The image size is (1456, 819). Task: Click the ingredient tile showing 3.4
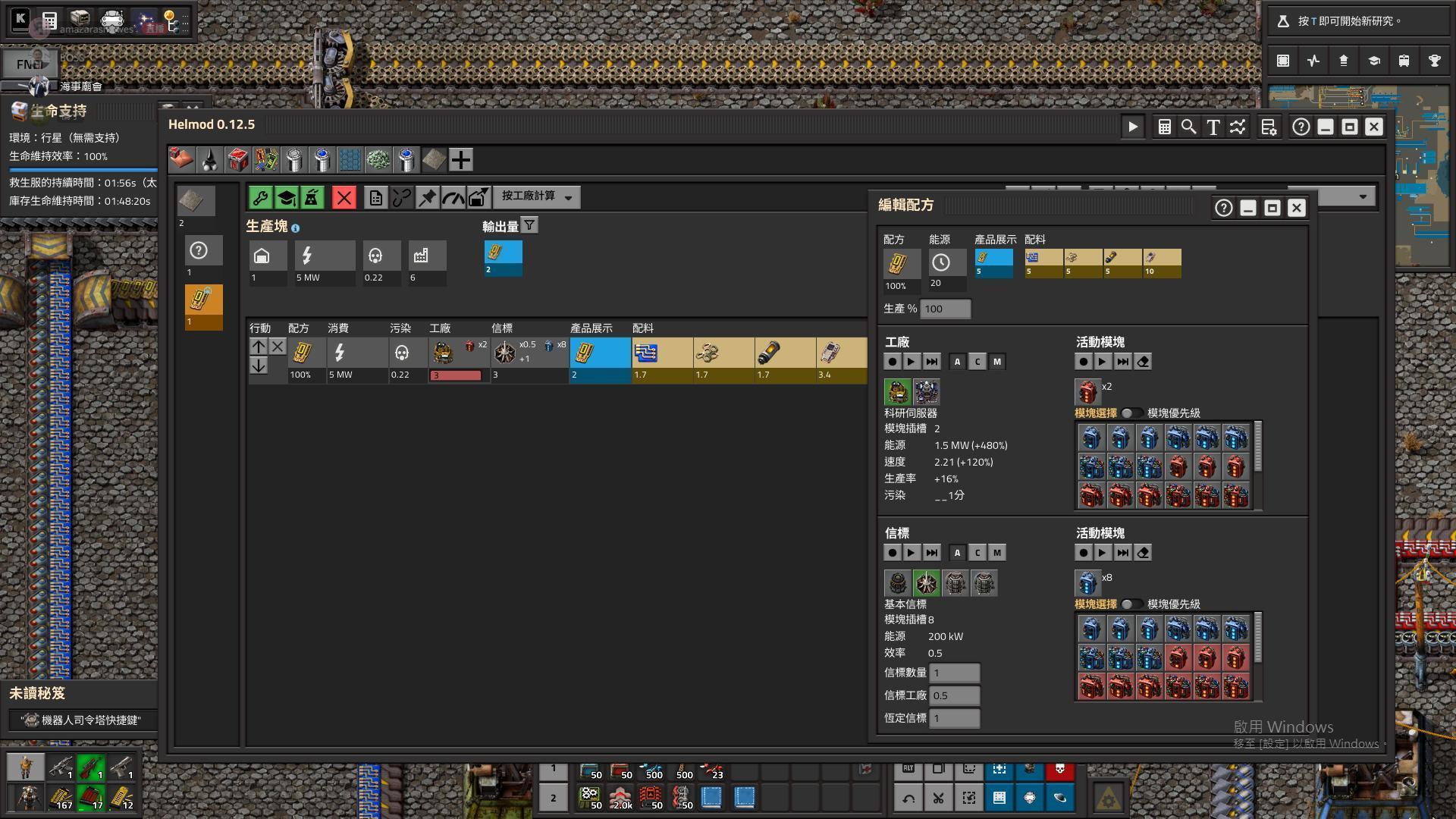point(841,360)
